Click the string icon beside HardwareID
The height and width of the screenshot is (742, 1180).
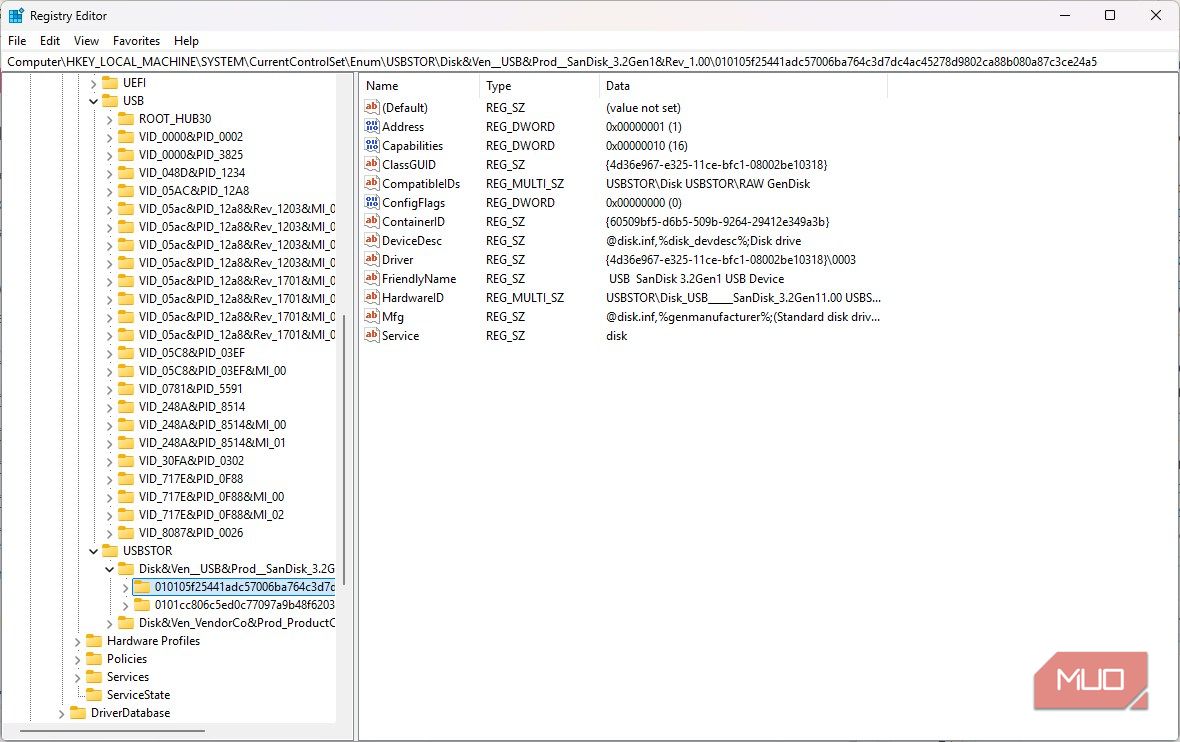pyautogui.click(x=371, y=297)
